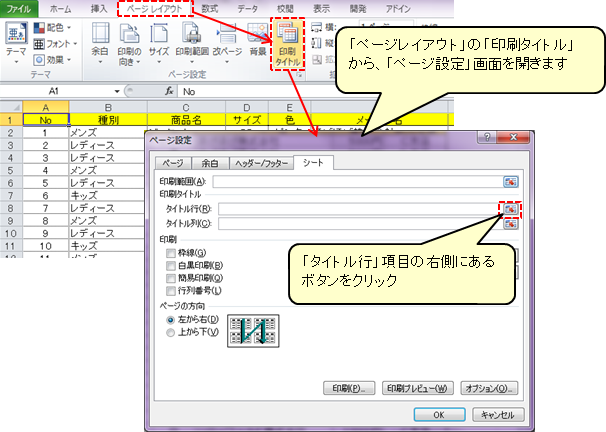
Task: Open the ファイル tab
Action: [19, 9]
